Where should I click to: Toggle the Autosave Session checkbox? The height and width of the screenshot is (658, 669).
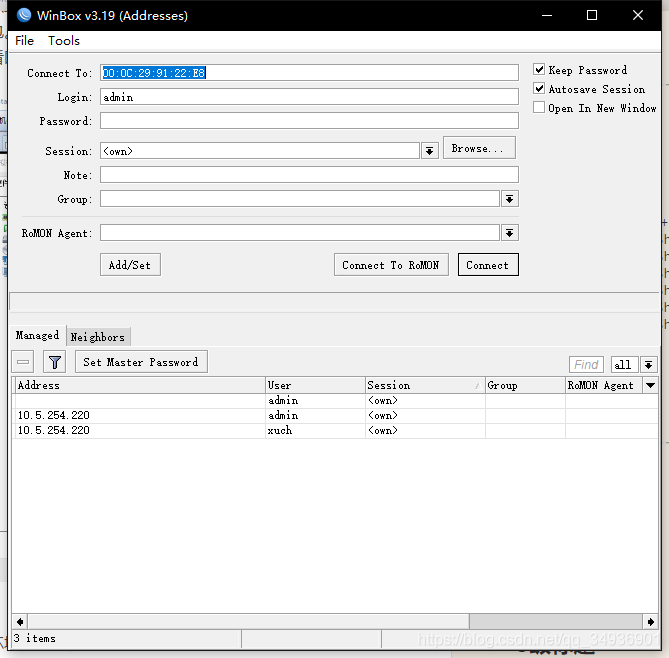(x=539, y=88)
